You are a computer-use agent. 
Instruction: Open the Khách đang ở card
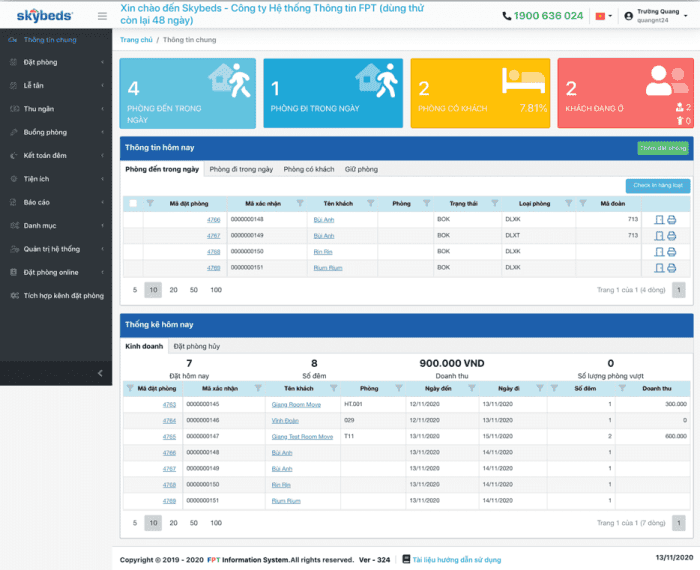(x=625, y=93)
